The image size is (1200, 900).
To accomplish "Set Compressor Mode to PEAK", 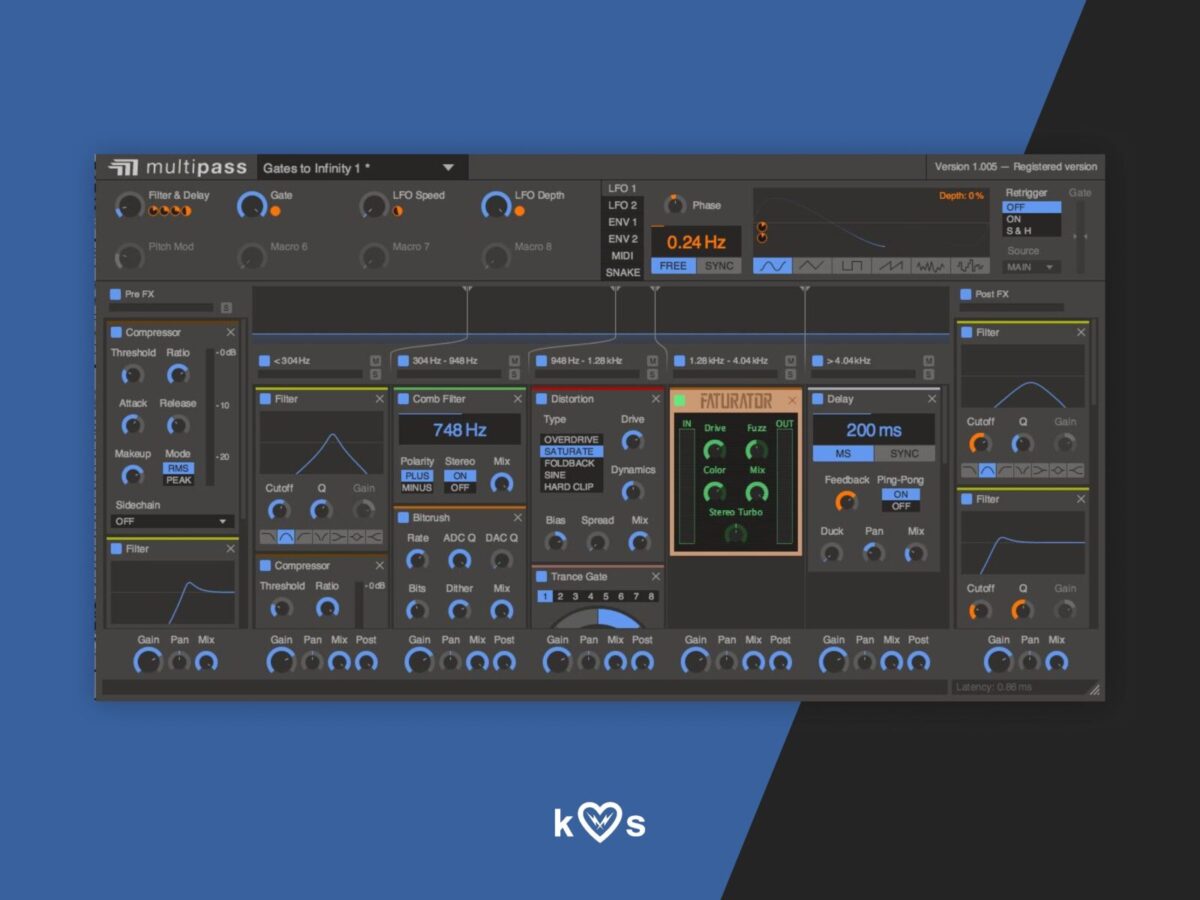I will [x=178, y=480].
